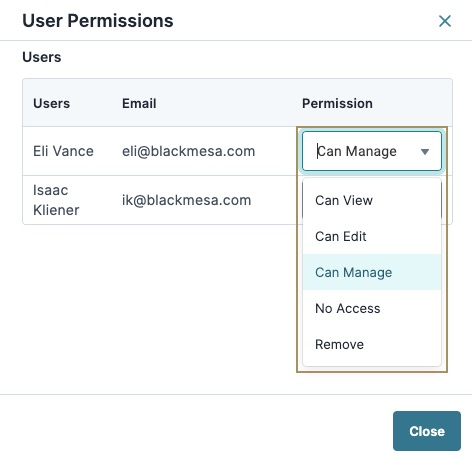Click the Isaac Kliener user name cell
Image resolution: width=472 pixels, height=459 pixels.
pos(56,200)
